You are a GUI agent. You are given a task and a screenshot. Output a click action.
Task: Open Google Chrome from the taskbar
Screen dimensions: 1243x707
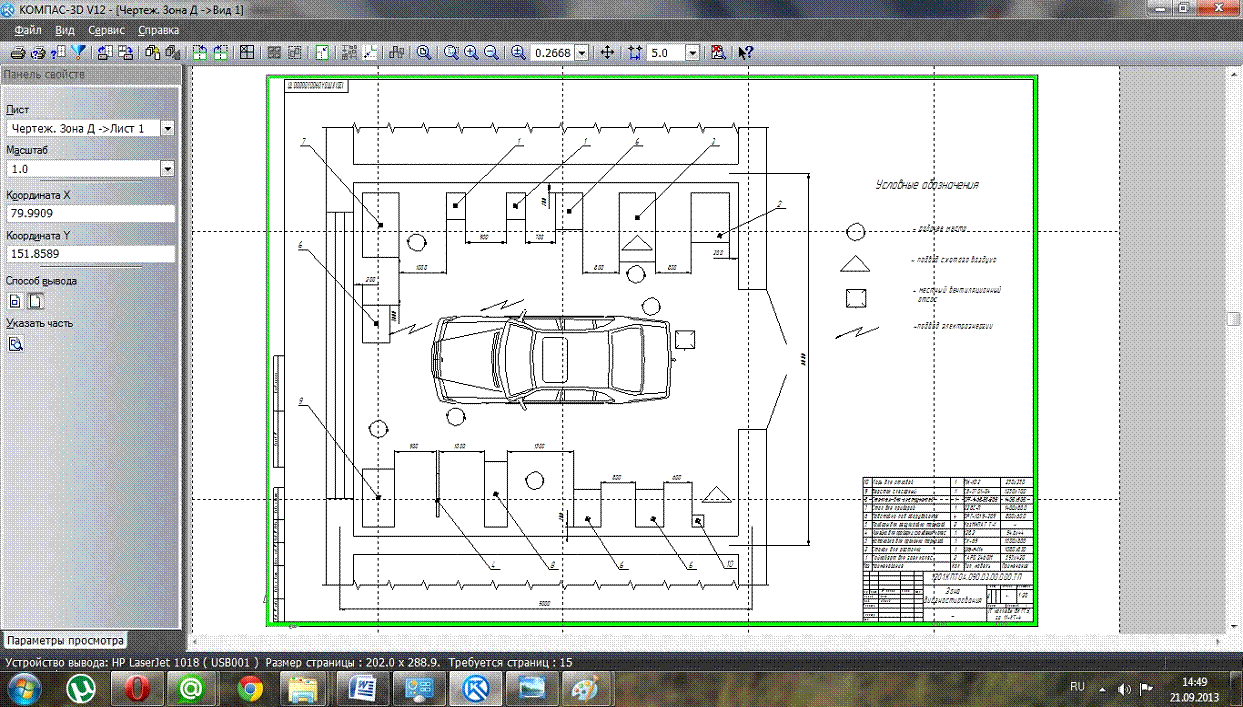coord(249,688)
